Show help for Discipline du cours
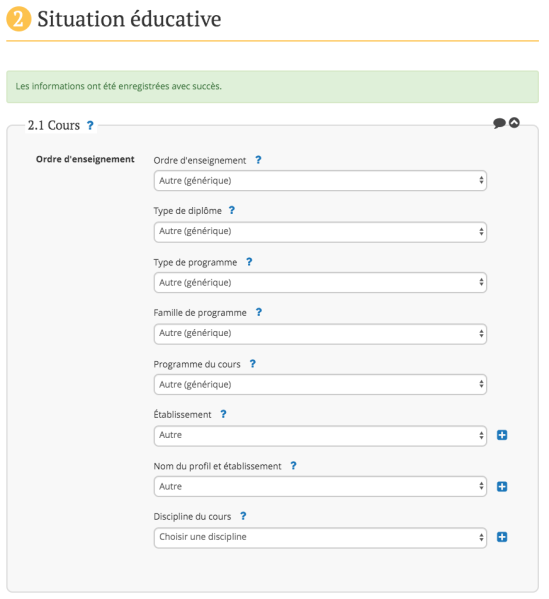Viewport: 549px width, 599px height. pos(243,516)
